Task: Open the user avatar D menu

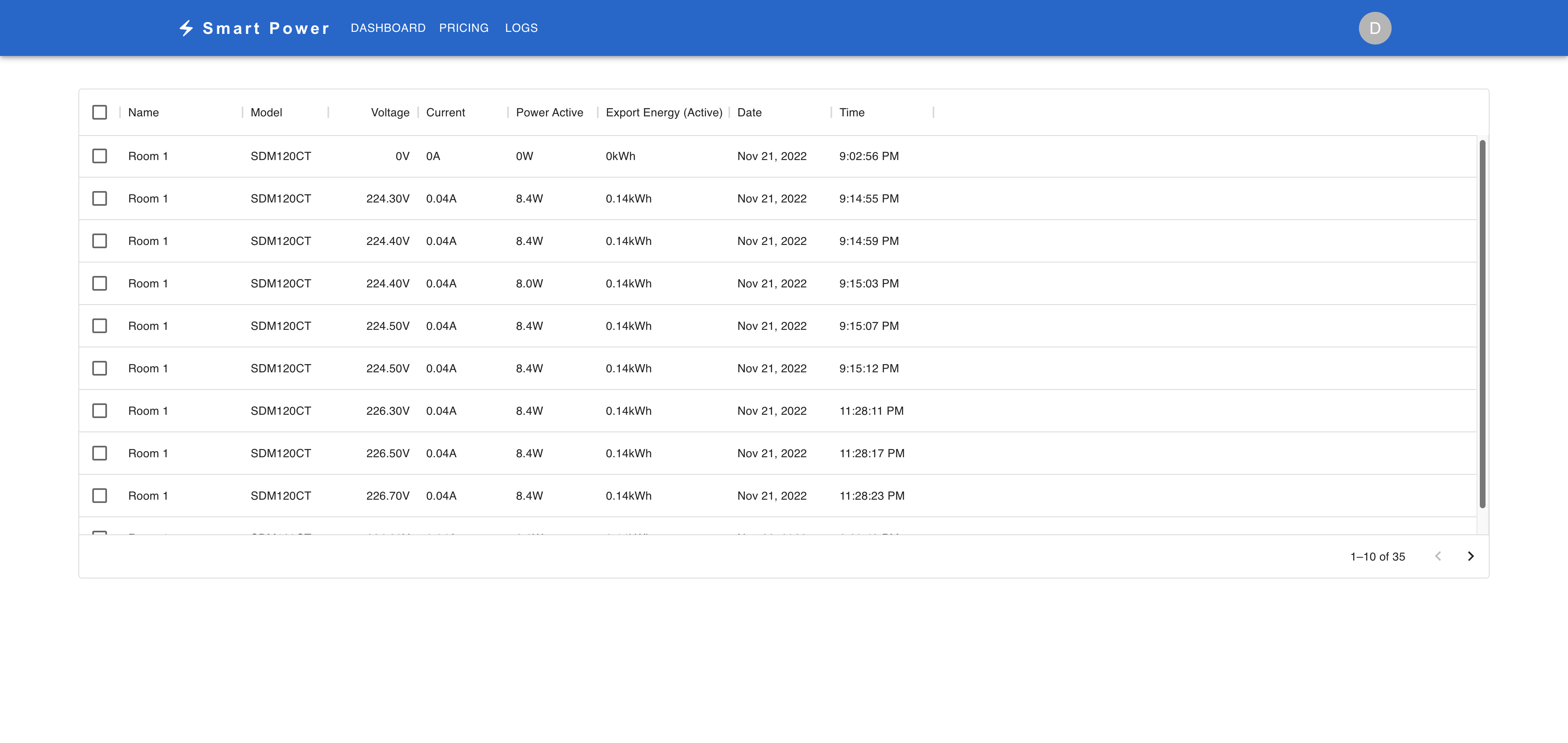Action: (x=1374, y=28)
